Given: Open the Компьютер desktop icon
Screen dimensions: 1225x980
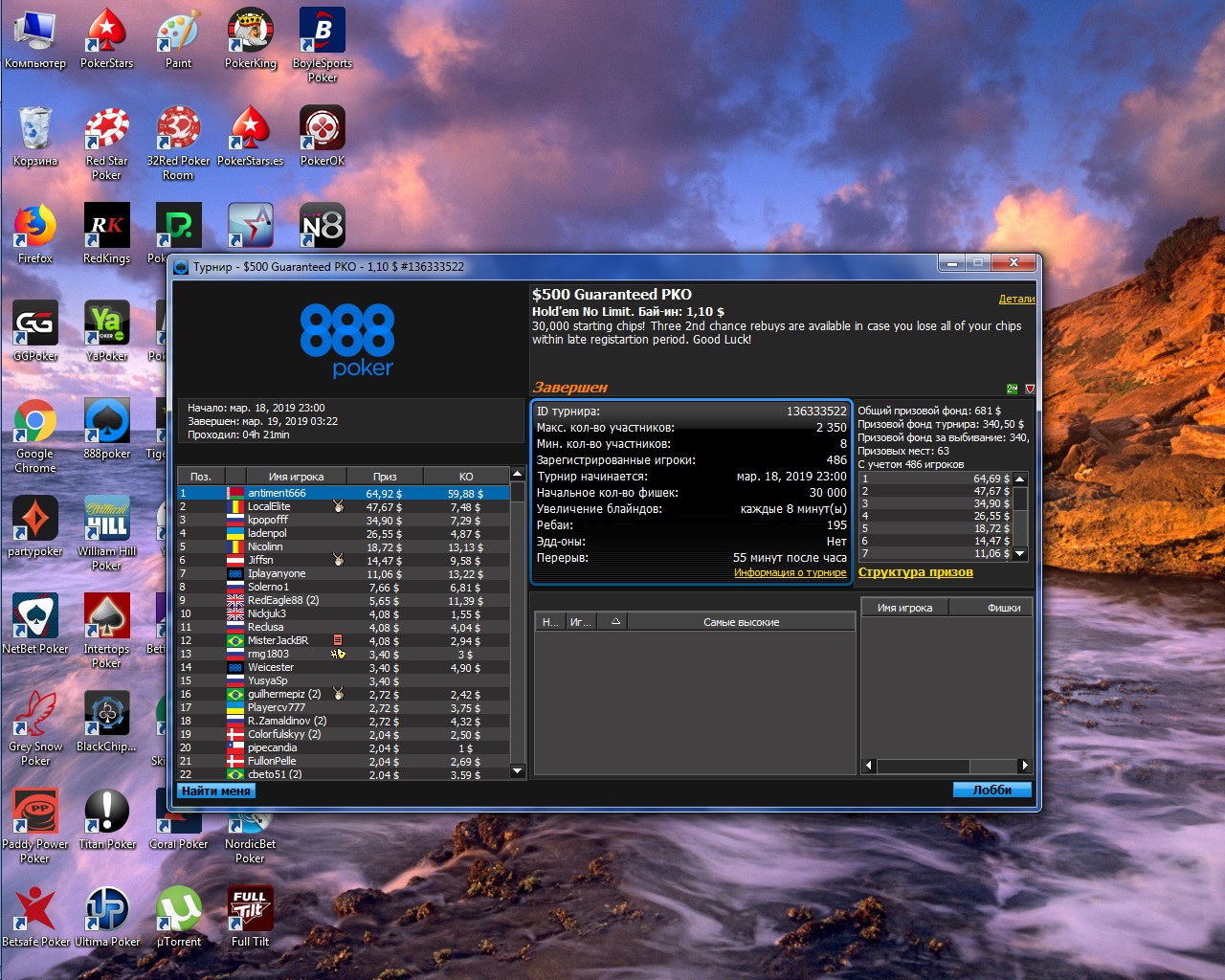Looking at the screenshot, I should tap(35, 39).
